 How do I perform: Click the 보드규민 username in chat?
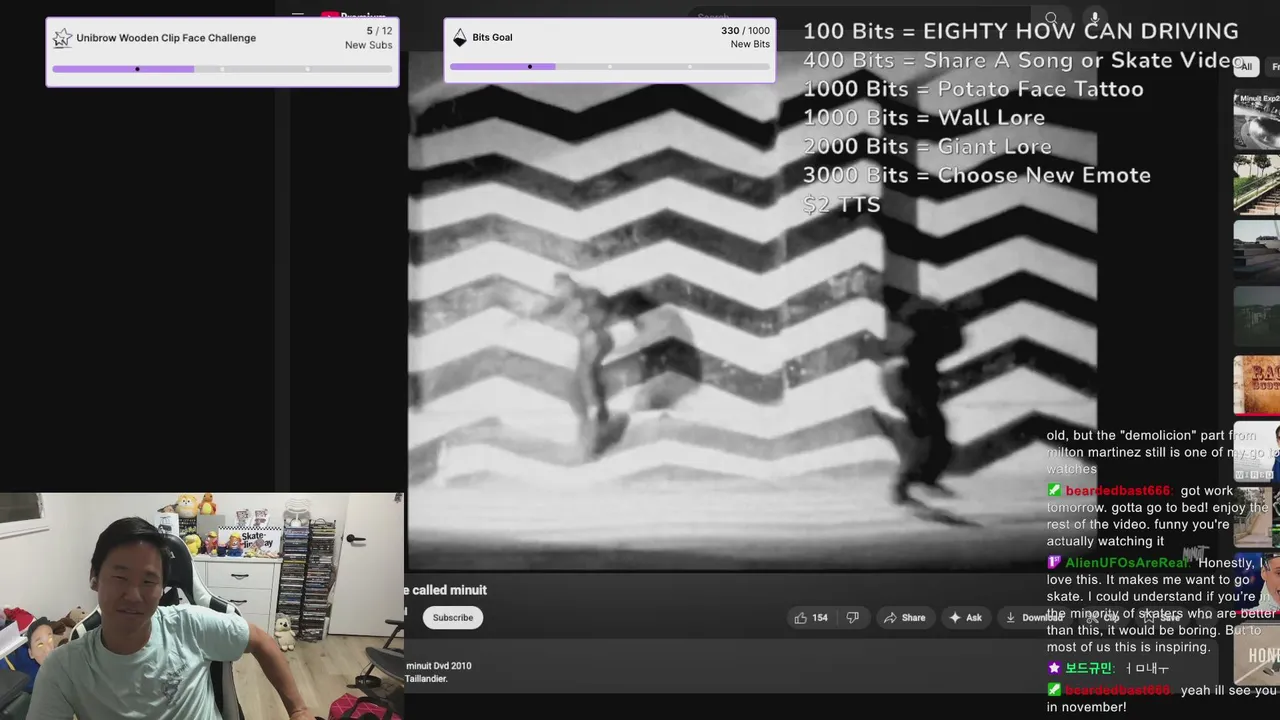point(1088,668)
